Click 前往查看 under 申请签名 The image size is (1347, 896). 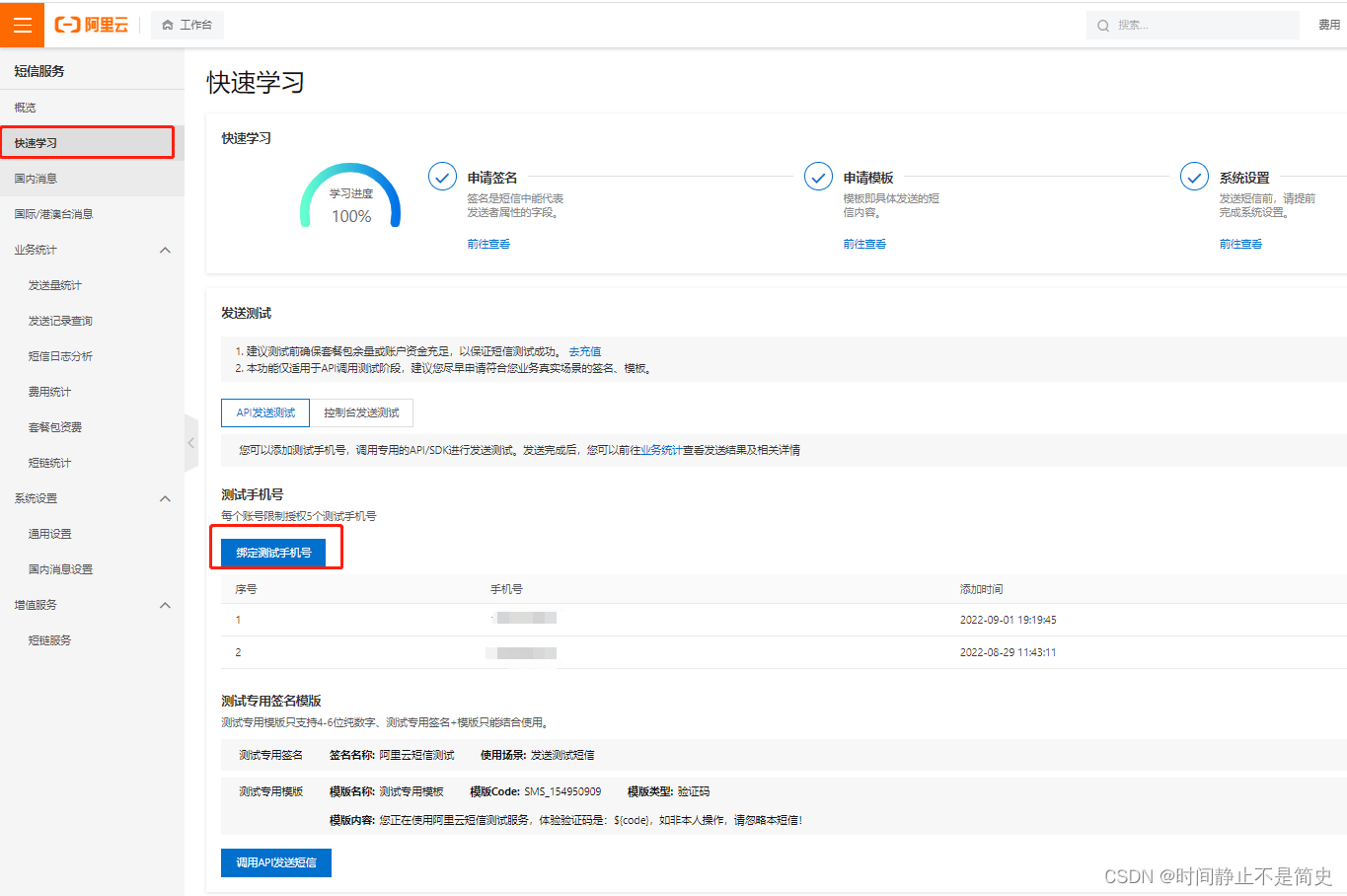(x=488, y=244)
